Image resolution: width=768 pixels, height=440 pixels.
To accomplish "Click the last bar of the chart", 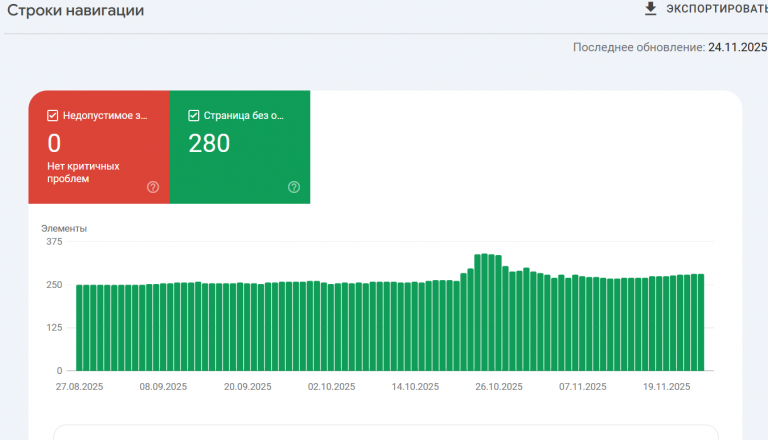I will click(x=701, y=322).
